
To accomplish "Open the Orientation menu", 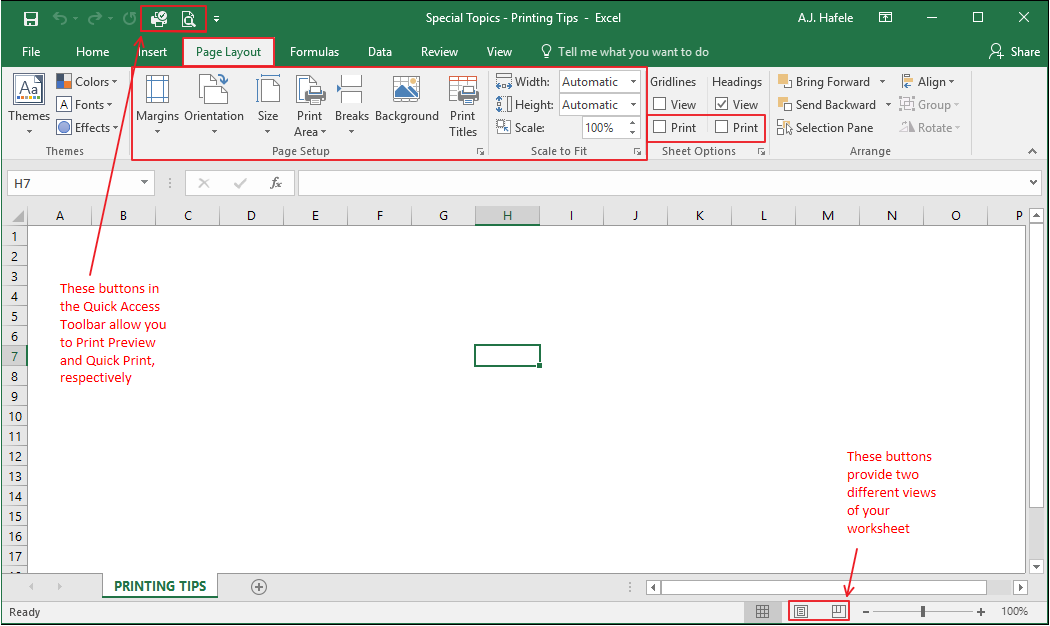I will [x=214, y=104].
